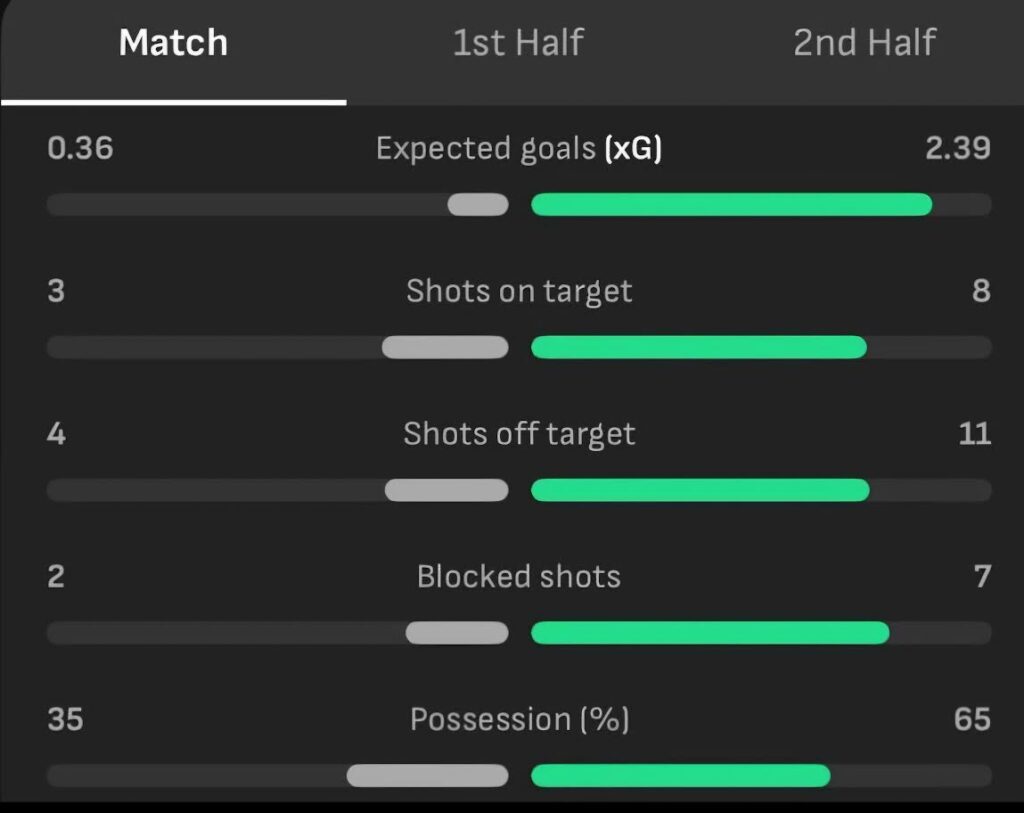Click the 65 possession value
The height and width of the screenshot is (813, 1024).
click(972, 720)
